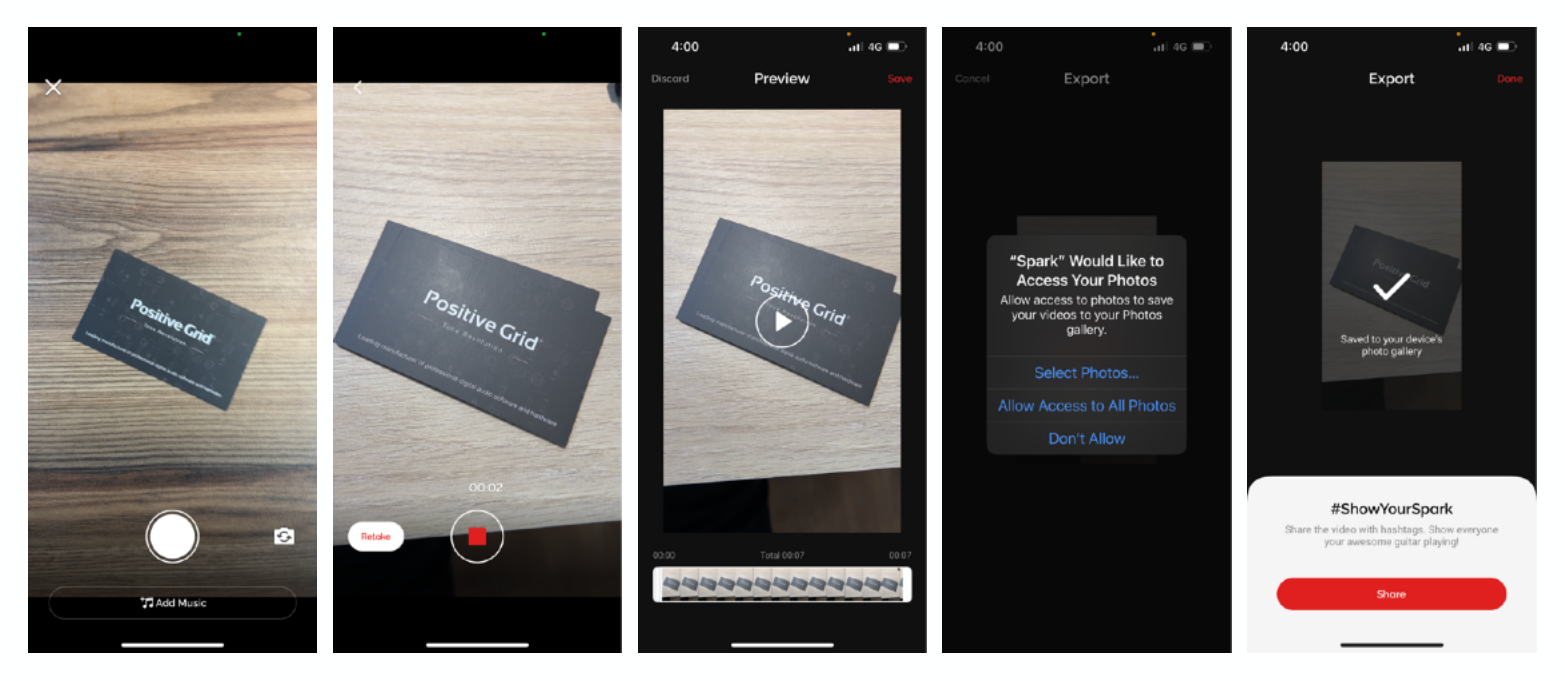Click the 00:00 start time label
Screen dimensions: 1565x681
point(664,555)
